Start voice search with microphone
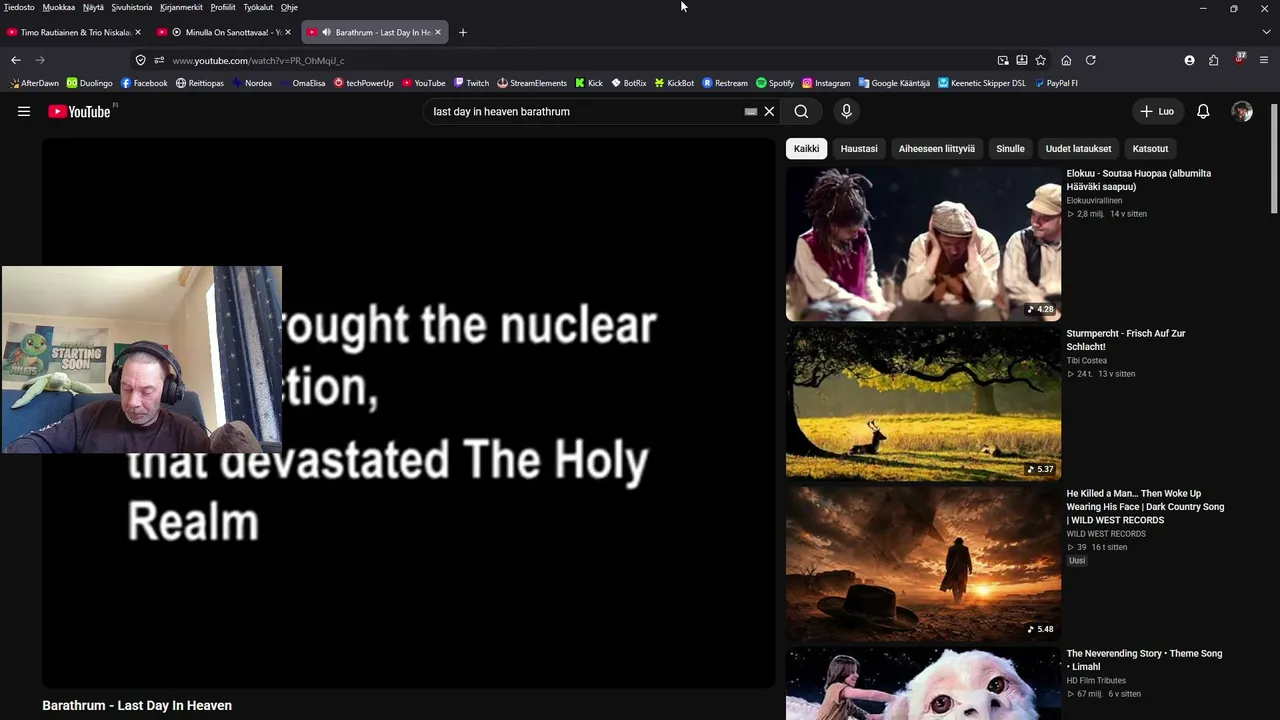Viewport: 1280px width, 720px height. (846, 112)
